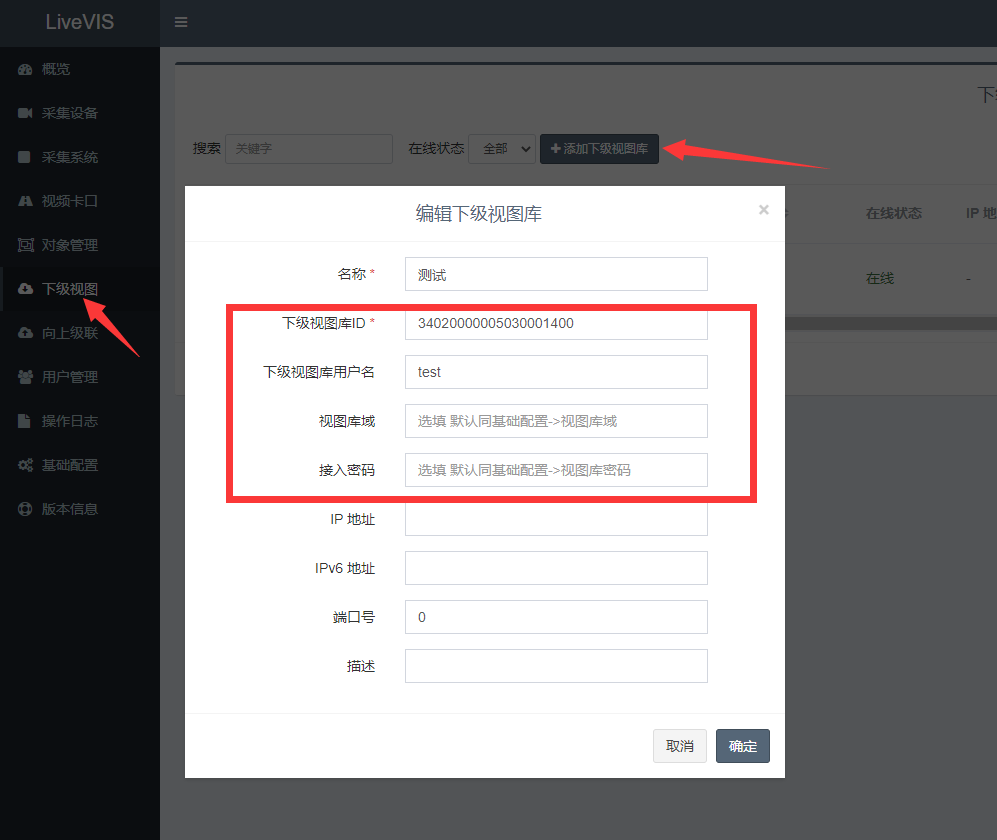Image resolution: width=997 pixels, height=840 pixels.
Task: Click the 版本信息 lifebuoy icon
Action: [25, 509]
